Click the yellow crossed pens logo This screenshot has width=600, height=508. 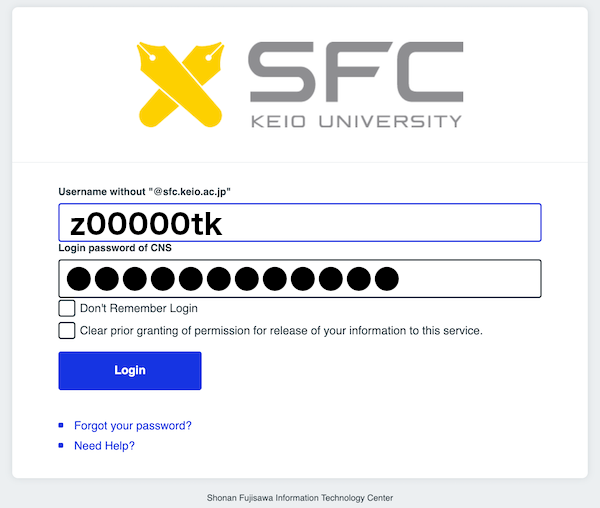[184, 85]
